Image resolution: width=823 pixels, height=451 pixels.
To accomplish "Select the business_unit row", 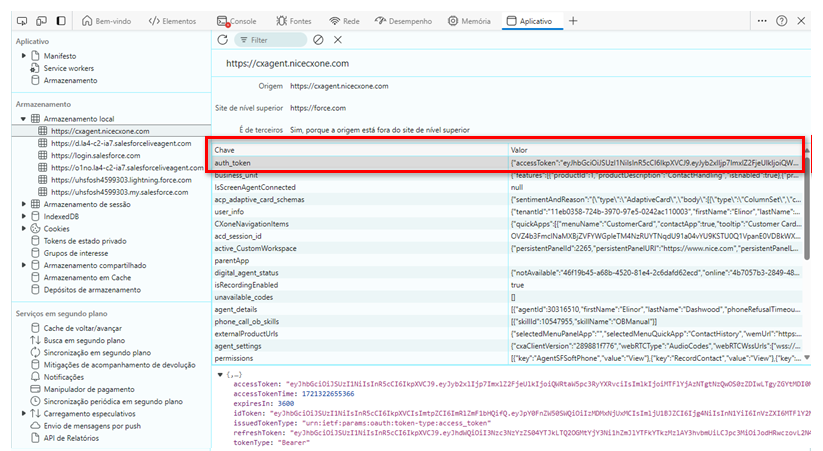I will (x=507, y=175).
